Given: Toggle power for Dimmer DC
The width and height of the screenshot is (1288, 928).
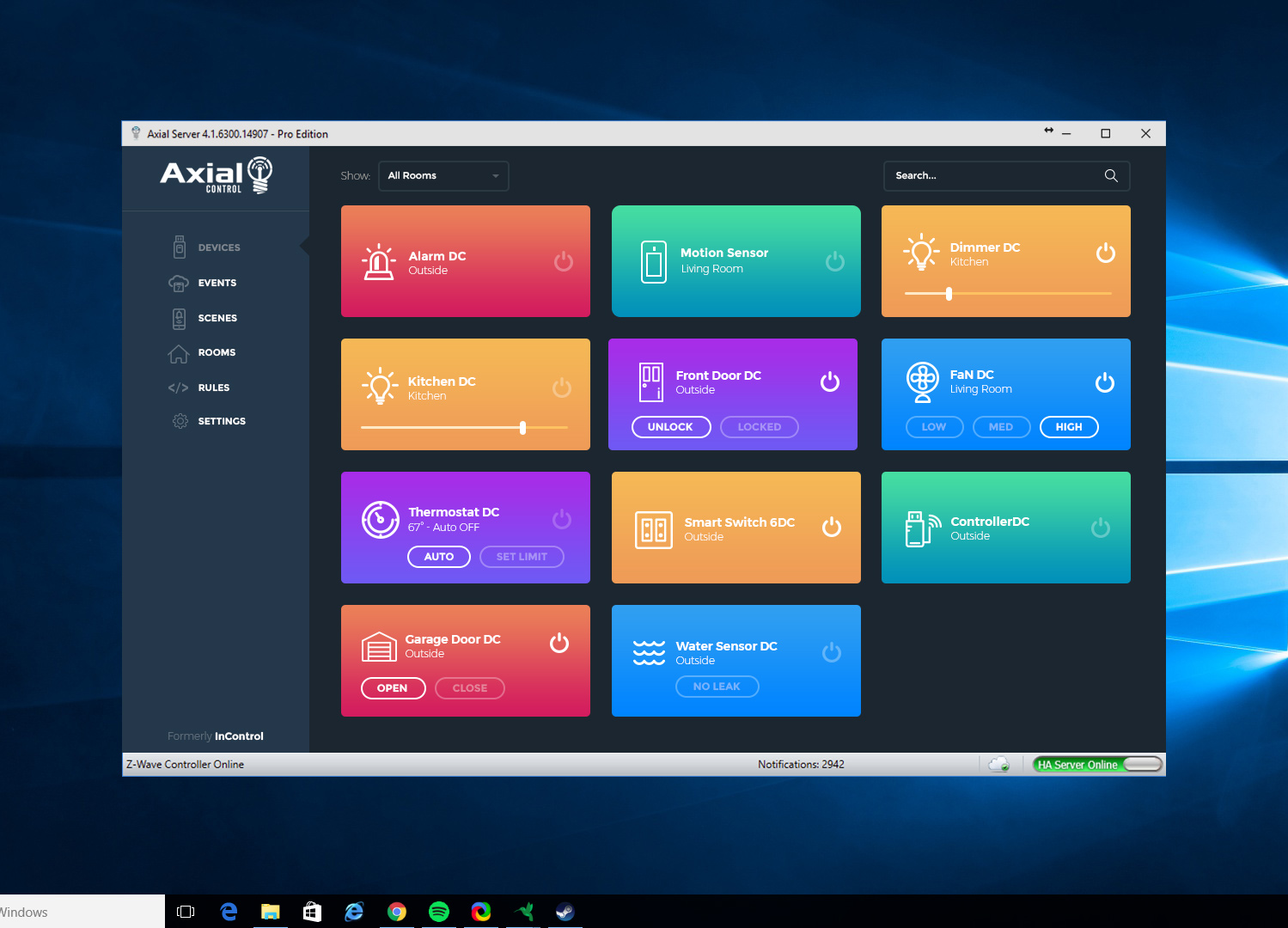Looking at the screenshot, I should (1105, 253).
